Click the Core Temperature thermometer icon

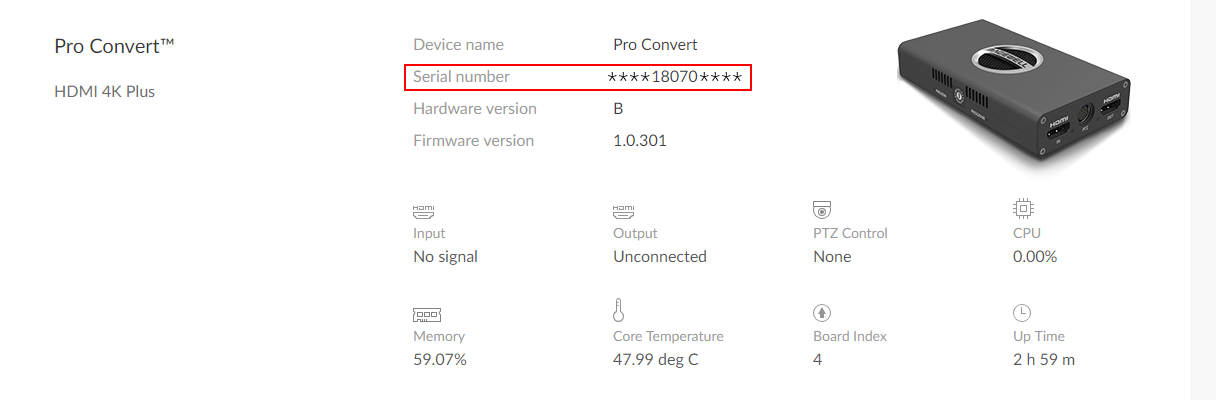pyautogui.click(x=619, y=309)
